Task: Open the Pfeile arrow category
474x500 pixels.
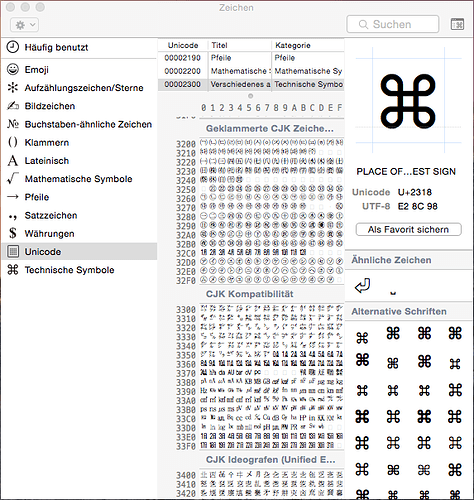Action: (x=79, y=197)
